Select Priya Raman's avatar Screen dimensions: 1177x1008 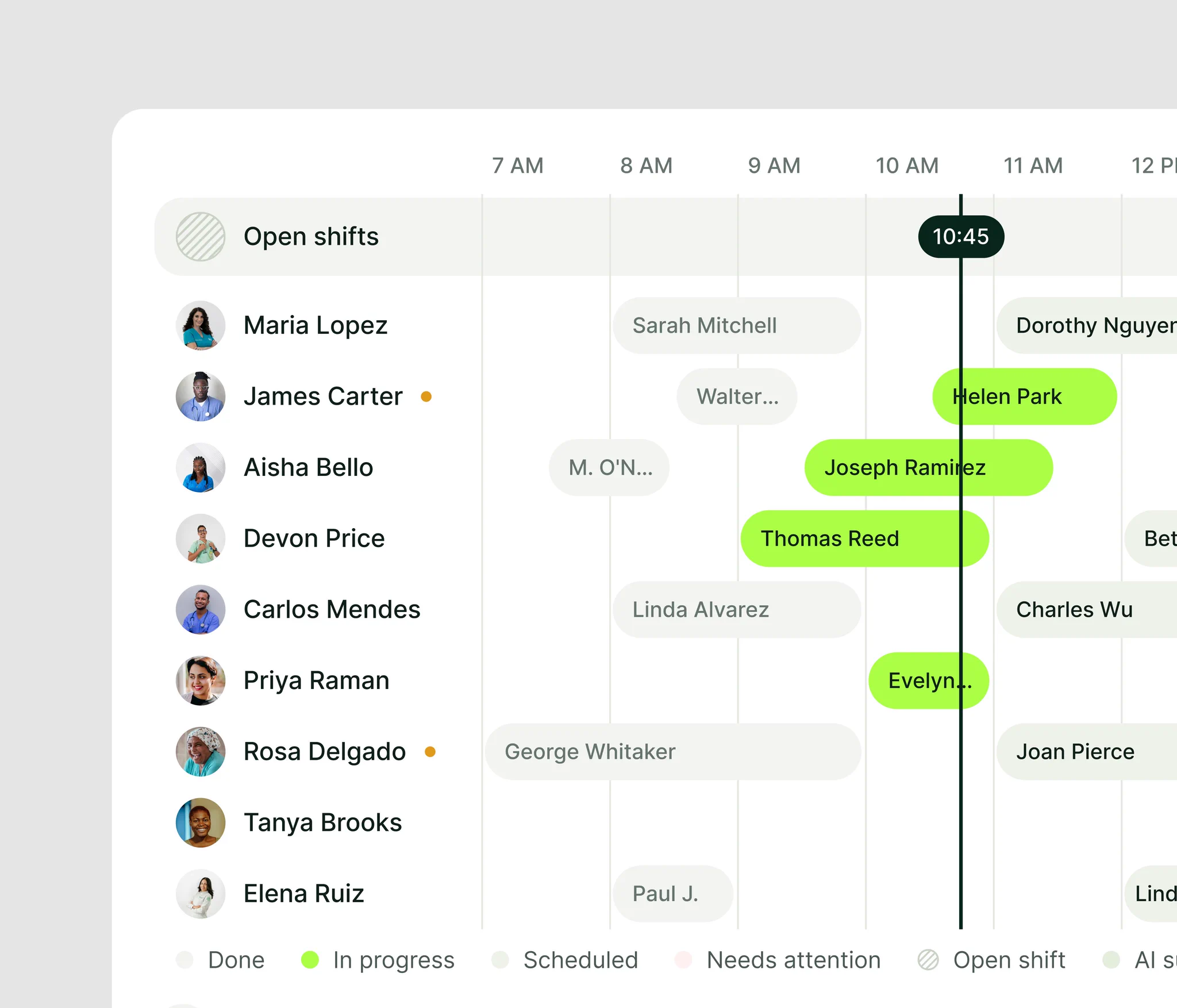click(x=200, y=681)
